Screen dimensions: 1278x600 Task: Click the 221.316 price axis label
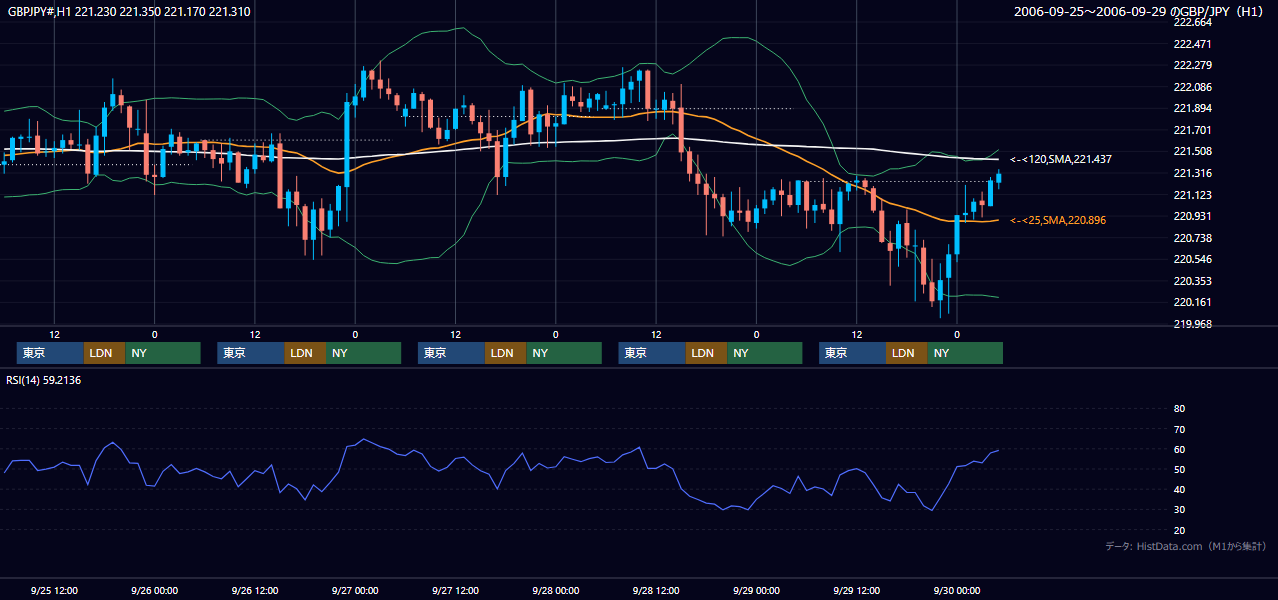coord(1192,173)
